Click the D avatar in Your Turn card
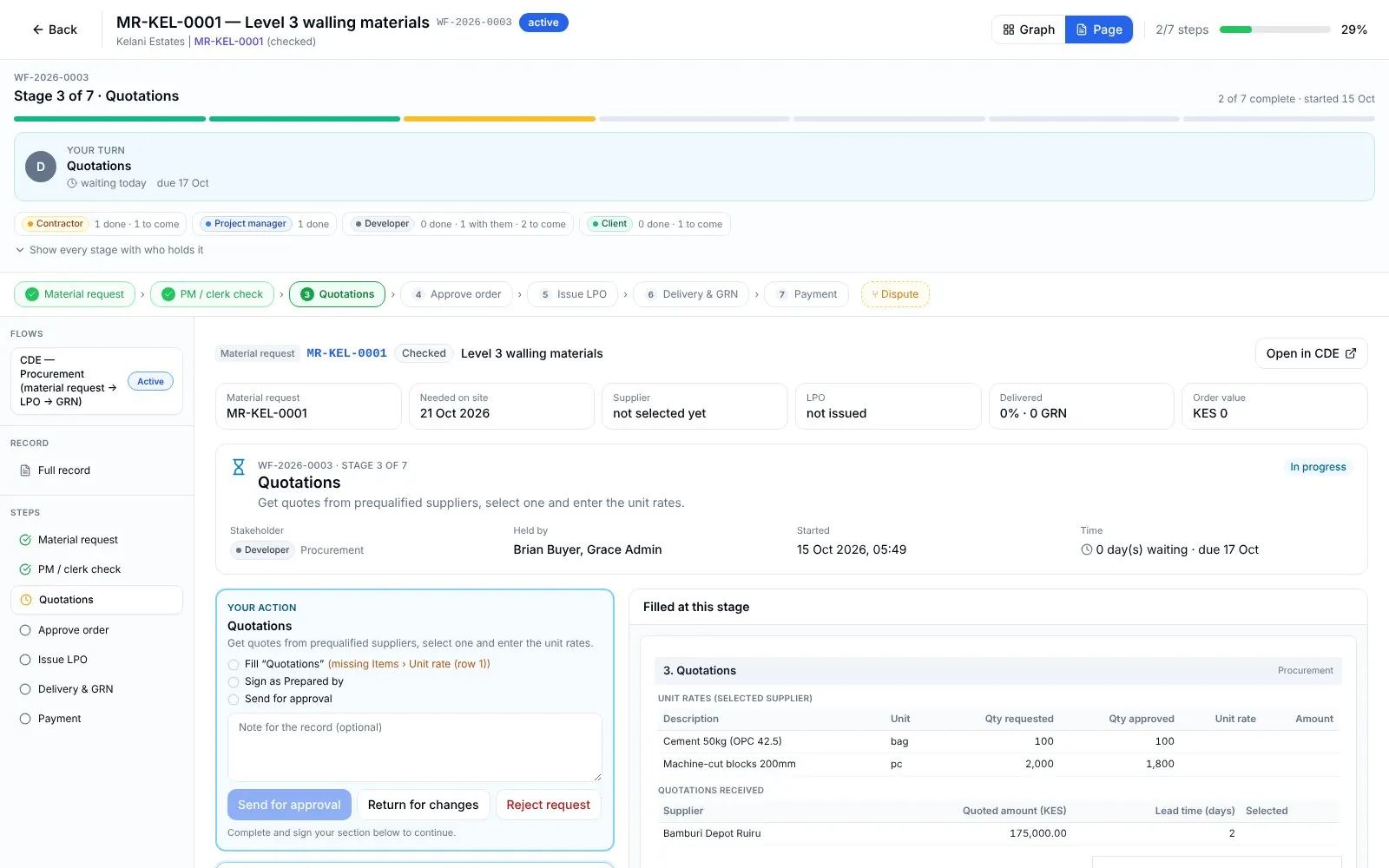 (41, 167)
